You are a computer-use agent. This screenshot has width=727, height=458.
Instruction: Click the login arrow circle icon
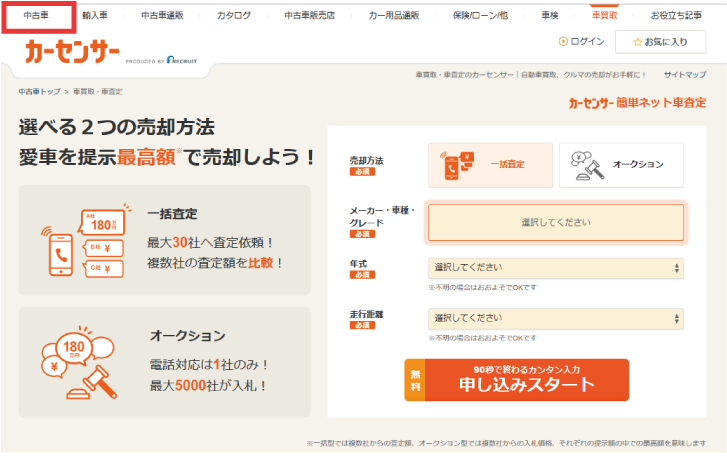coord(563,42)
